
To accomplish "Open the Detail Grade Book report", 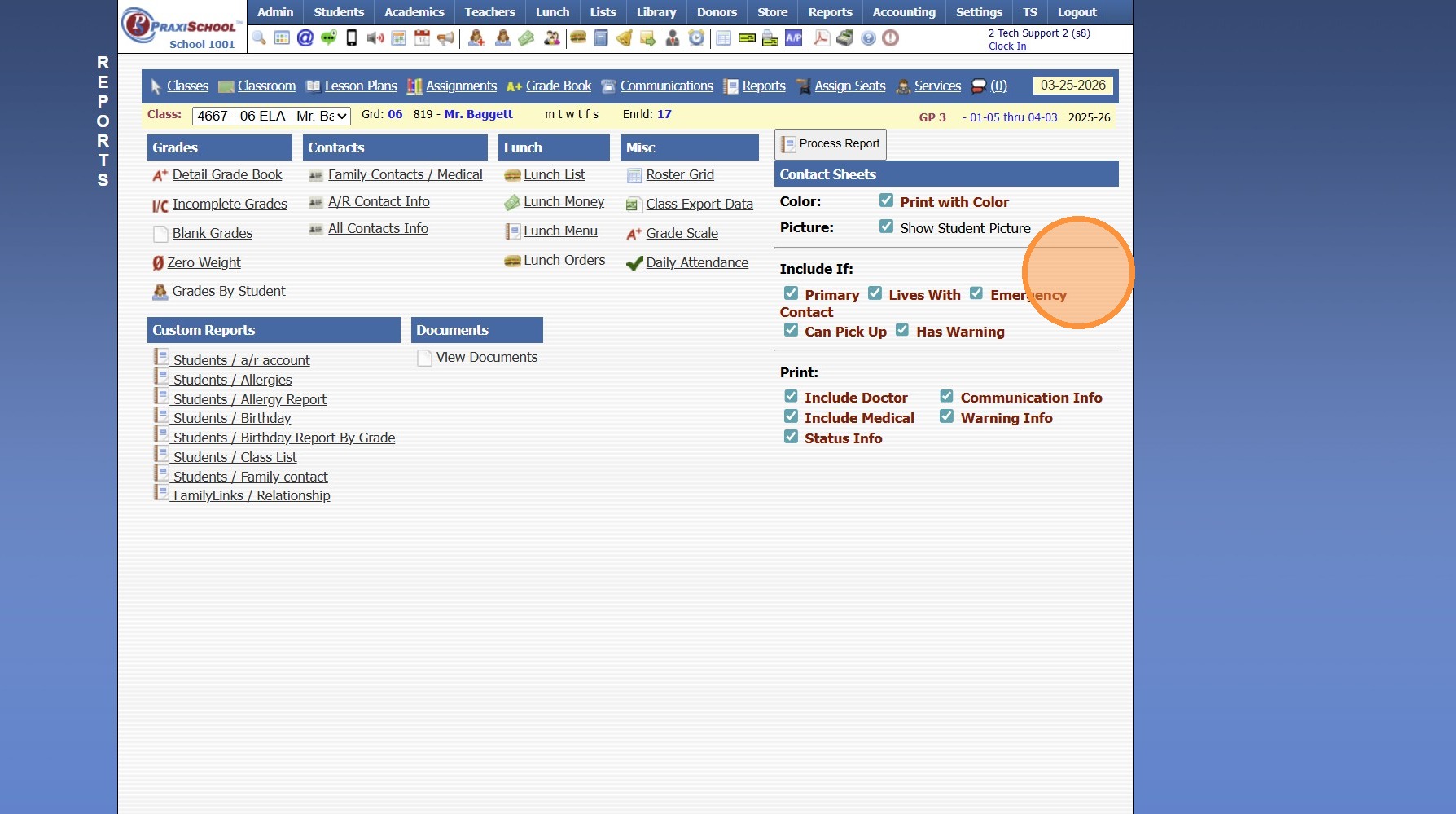I will 227,174.
